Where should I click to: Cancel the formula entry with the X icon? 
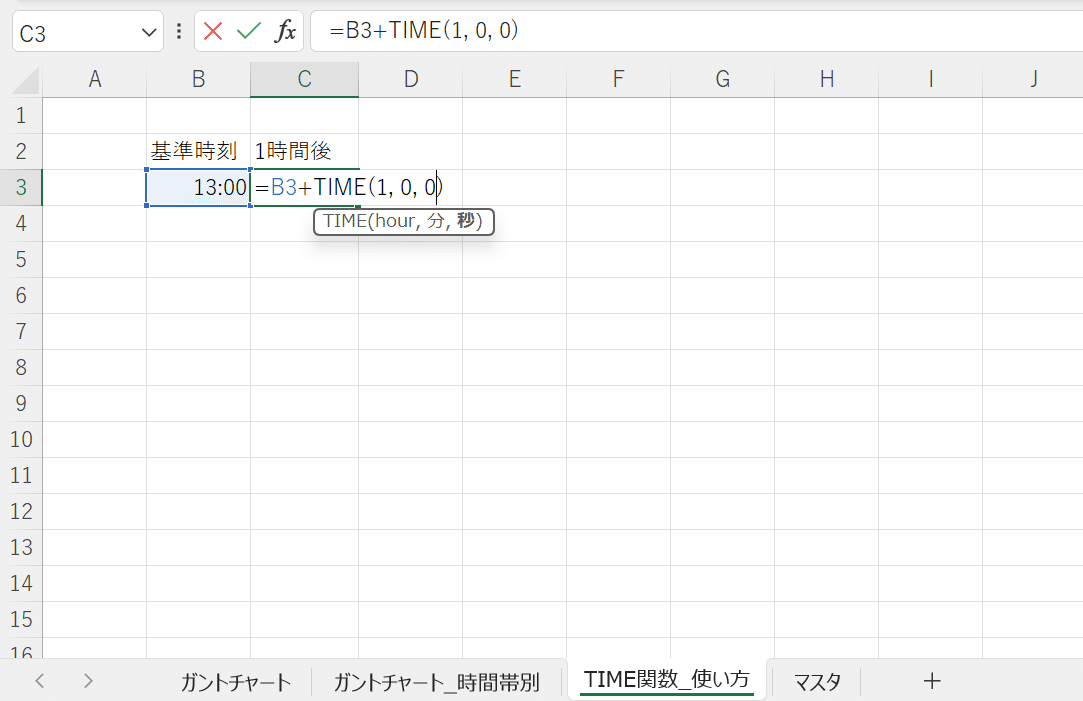tap(213, 31)
